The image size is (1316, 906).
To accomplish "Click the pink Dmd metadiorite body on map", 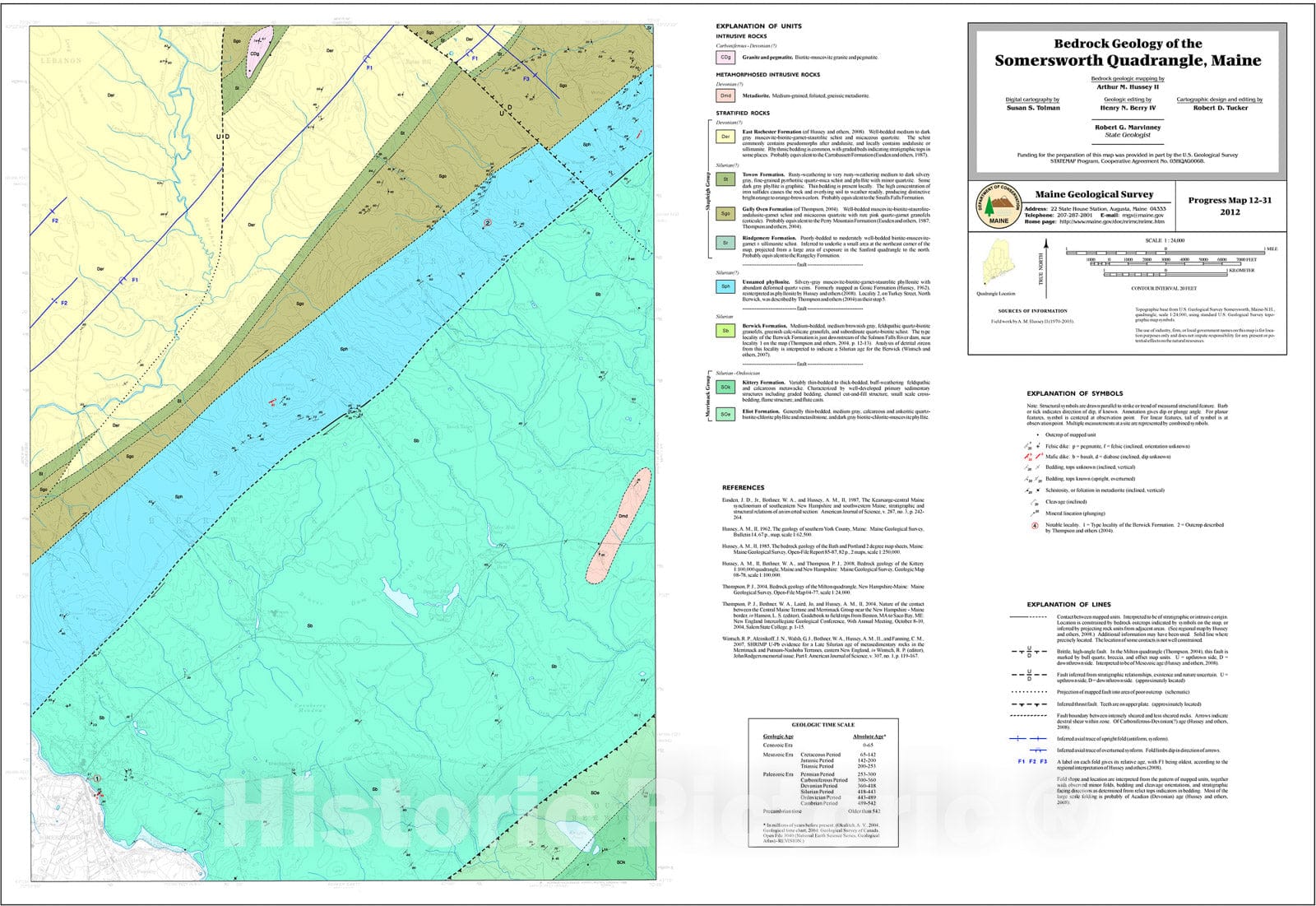I will (x=618, y=526).
